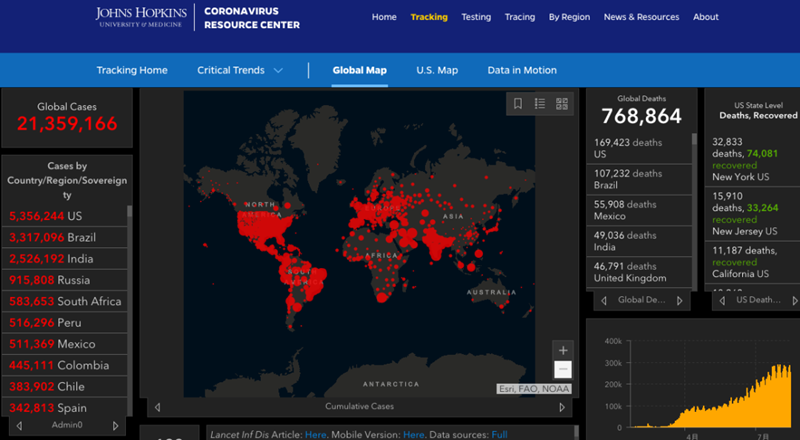Click Global Deaths total 768,864
Image resolution: width=800 pixels, height=440 pixels.
(x=641, y=116)
